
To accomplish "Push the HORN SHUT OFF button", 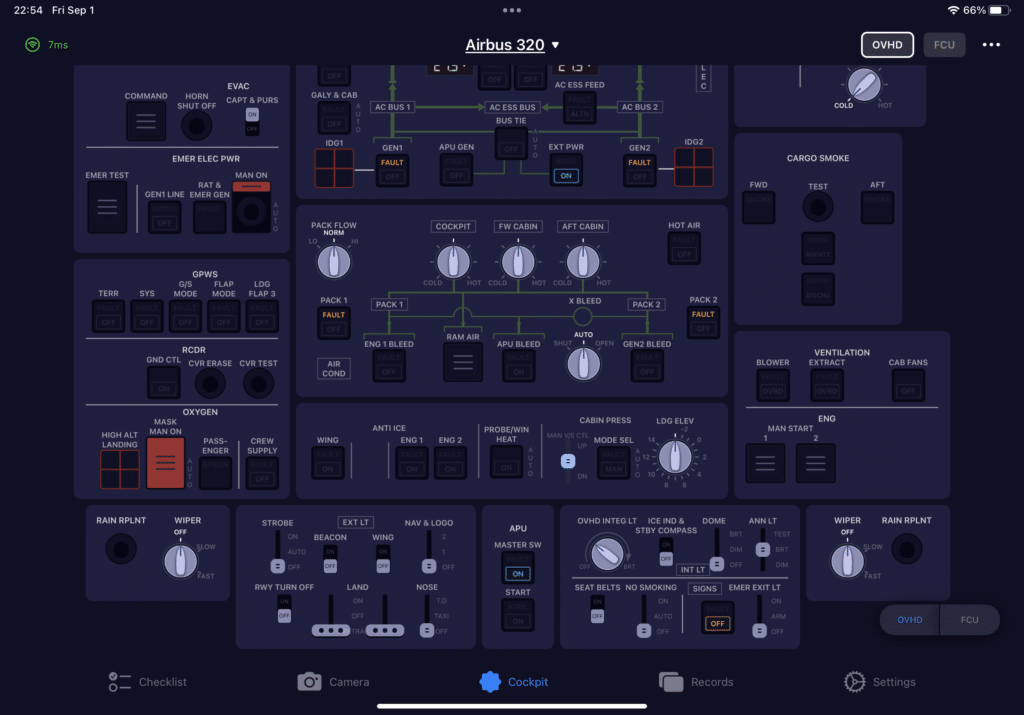I will 197,125.
